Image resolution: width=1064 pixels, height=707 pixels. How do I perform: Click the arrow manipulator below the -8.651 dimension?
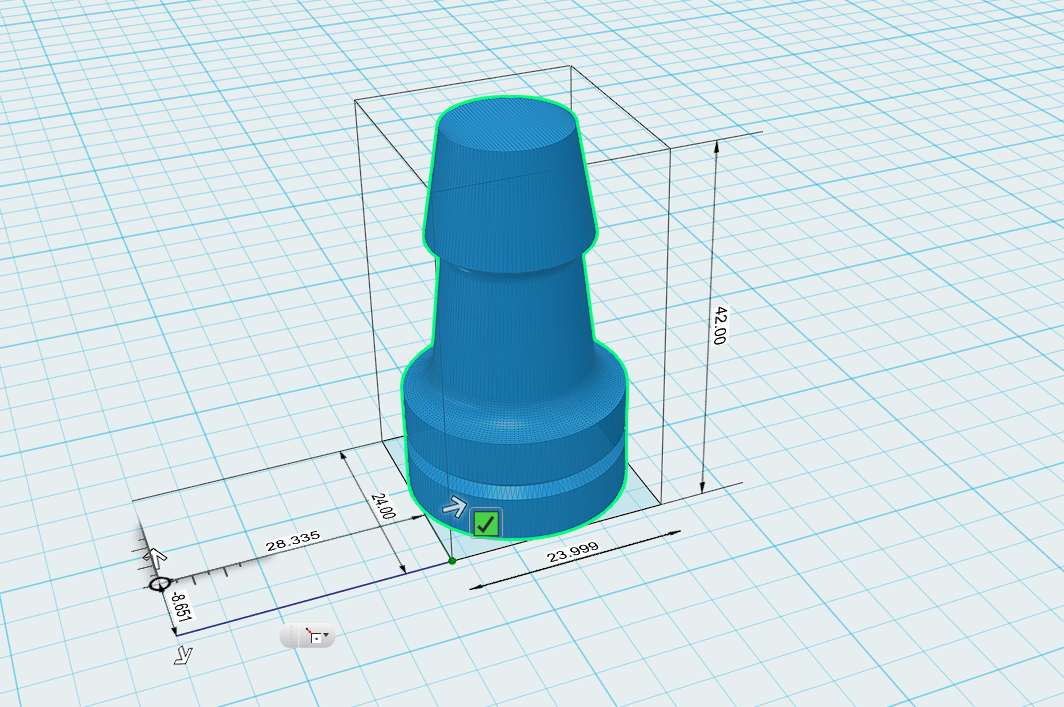(184, 655)
